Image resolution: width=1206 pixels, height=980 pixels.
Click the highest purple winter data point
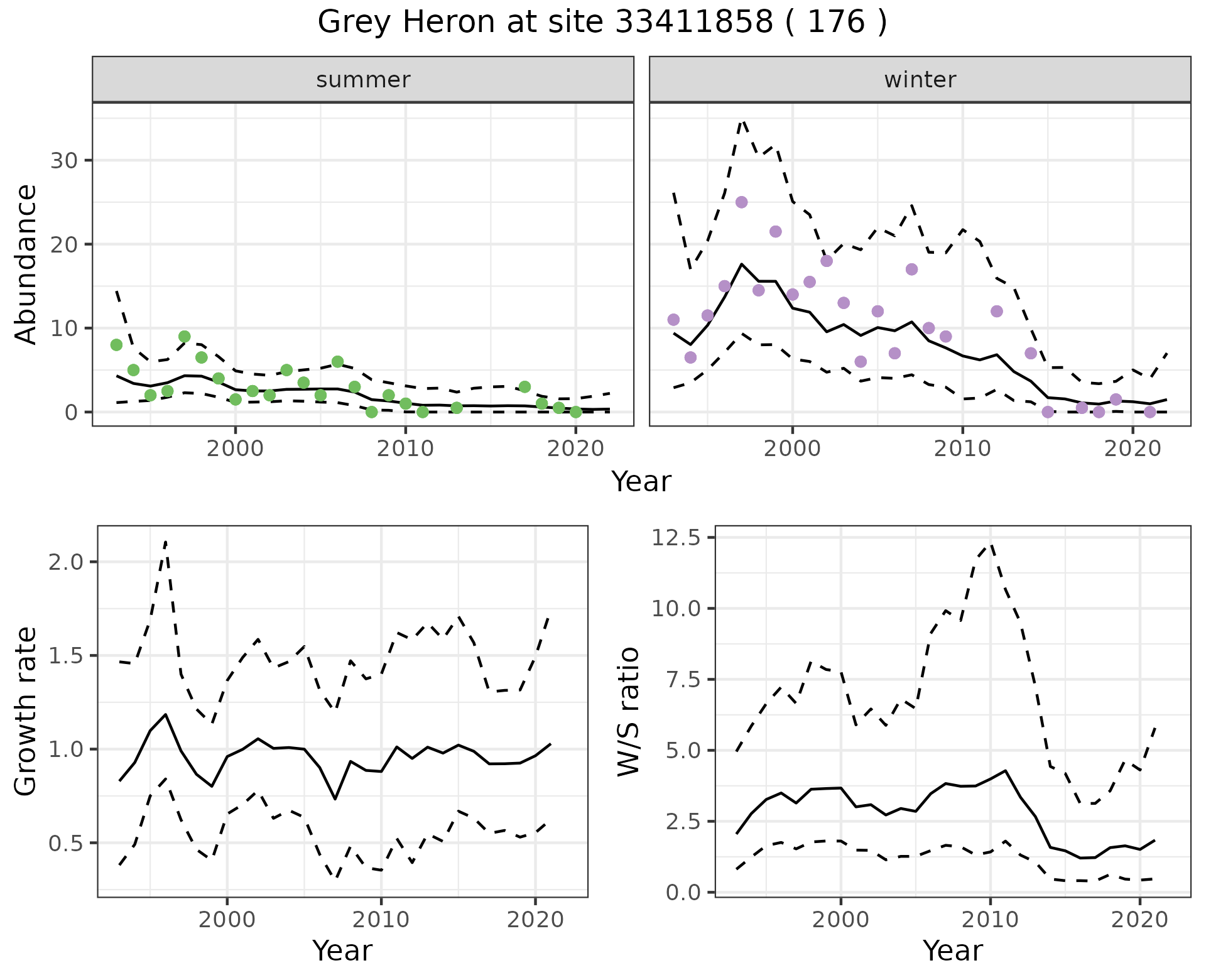tap(741, 202)
